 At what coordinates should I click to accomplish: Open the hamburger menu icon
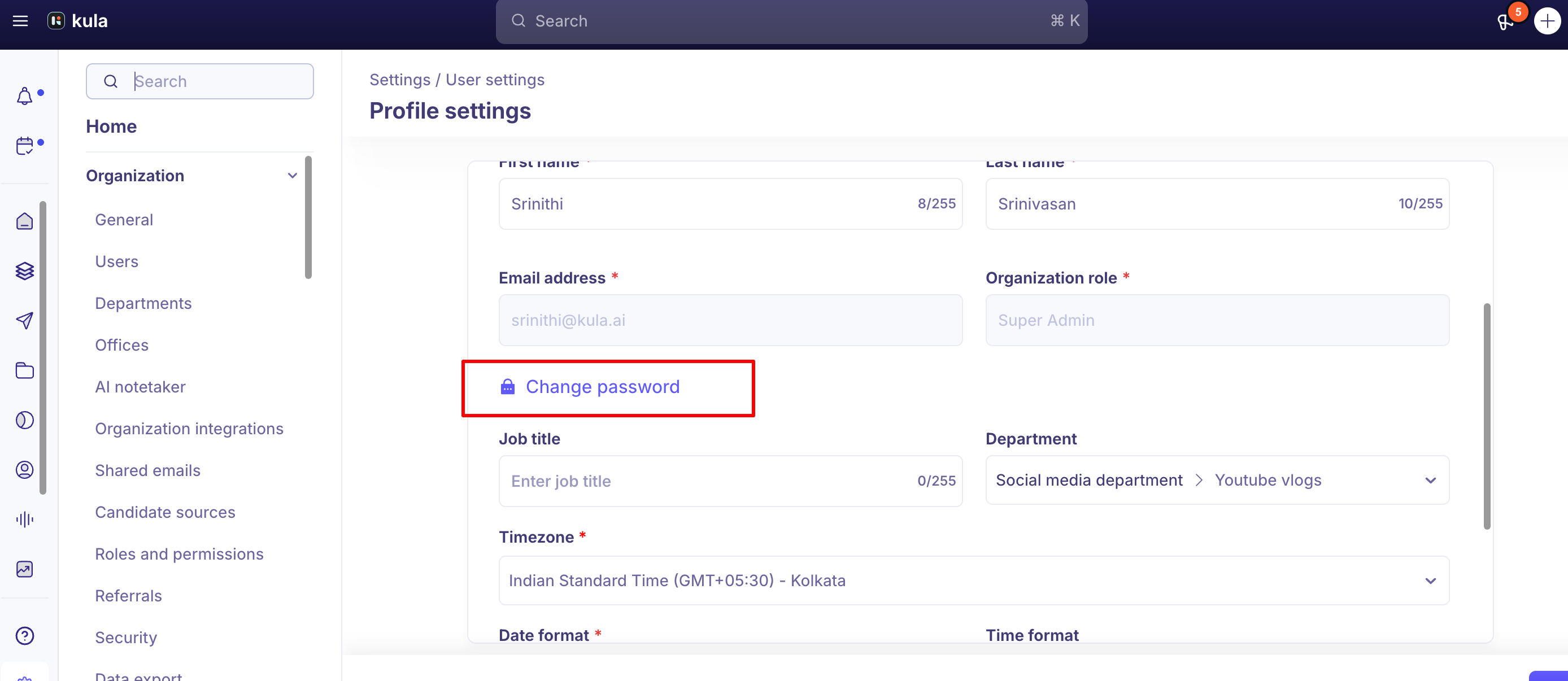click(20, 21)
